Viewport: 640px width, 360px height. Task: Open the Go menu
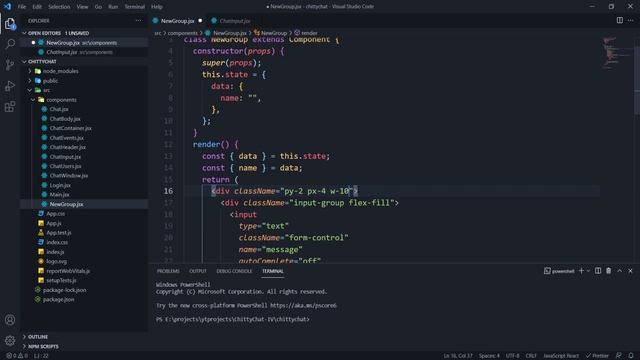point(98,7)
